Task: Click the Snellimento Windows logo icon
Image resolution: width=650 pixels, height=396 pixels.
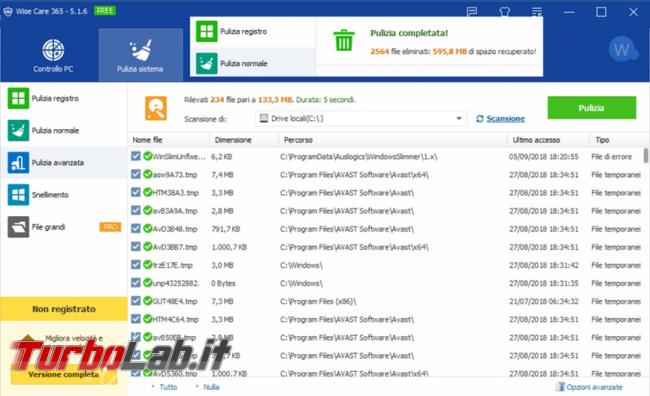Action: tap(18, 194)
